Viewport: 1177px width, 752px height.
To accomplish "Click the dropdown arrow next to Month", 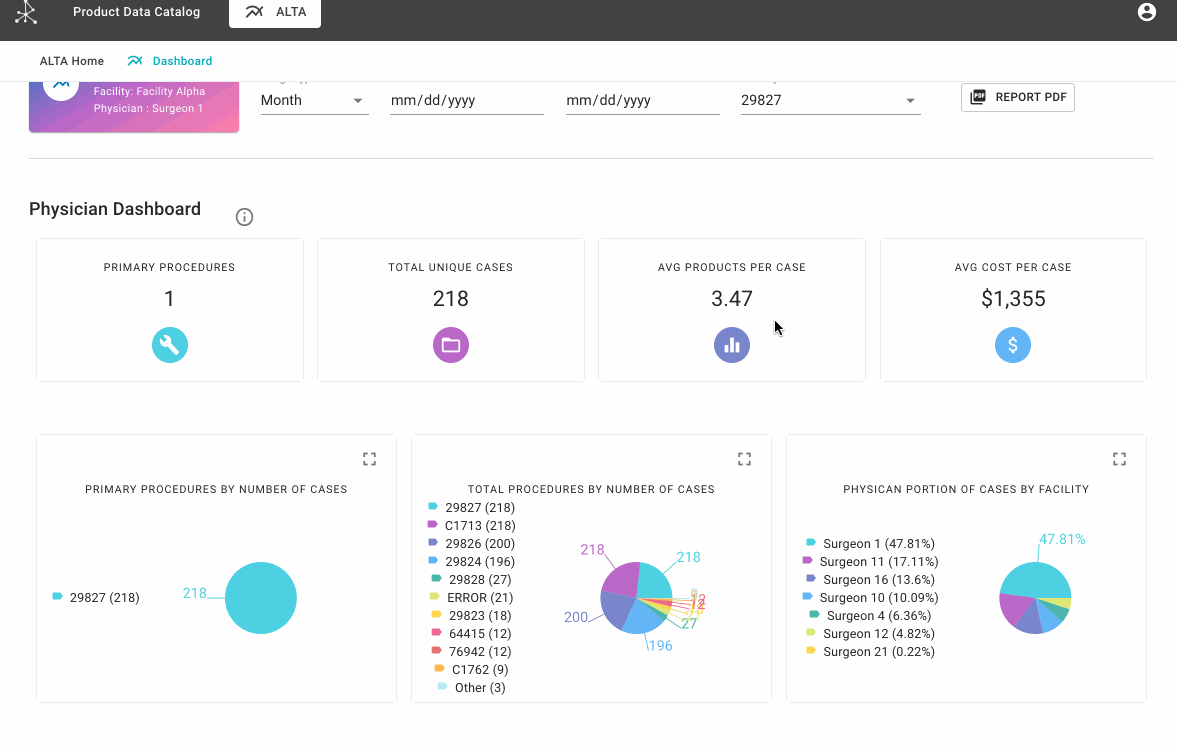I will coord(358,101).
